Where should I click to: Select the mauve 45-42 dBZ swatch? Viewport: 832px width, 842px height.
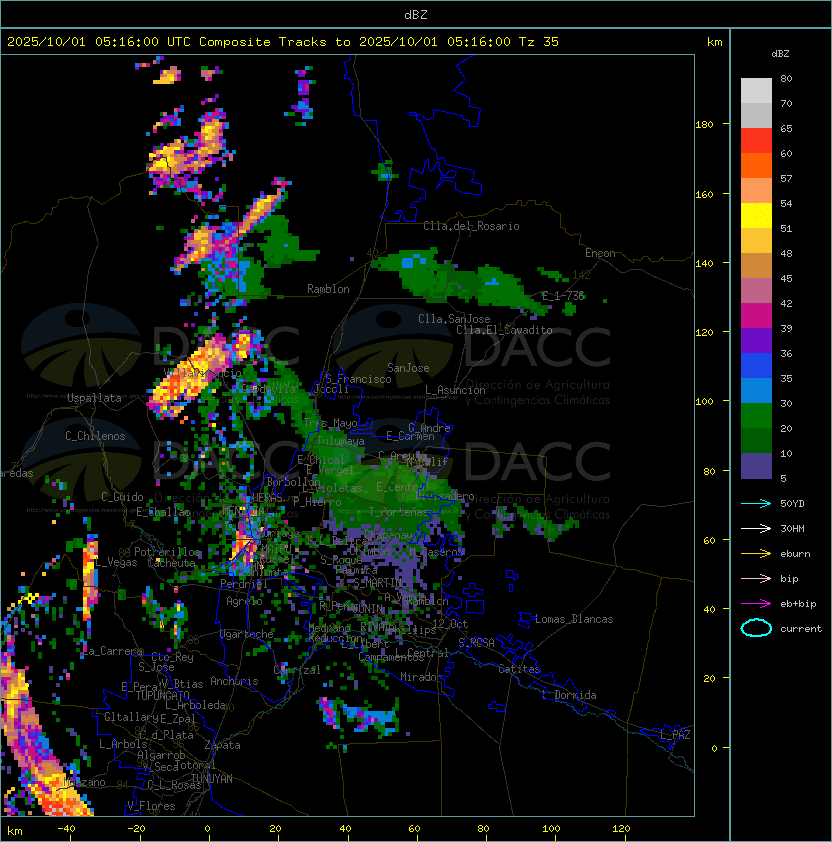(756, 291)
